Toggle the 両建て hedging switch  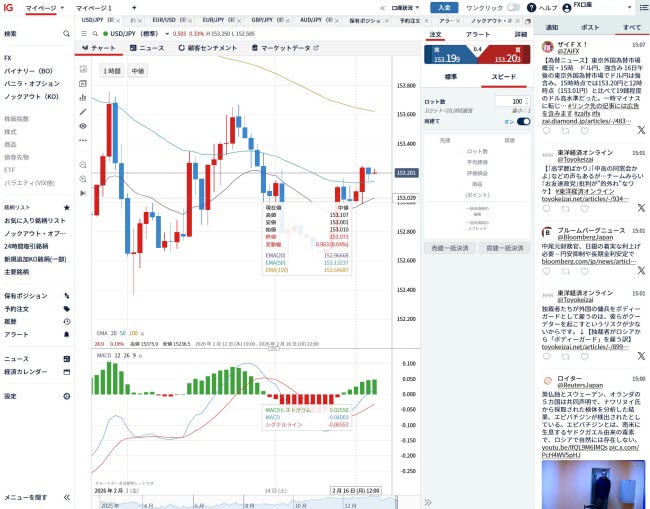(524, 121)
